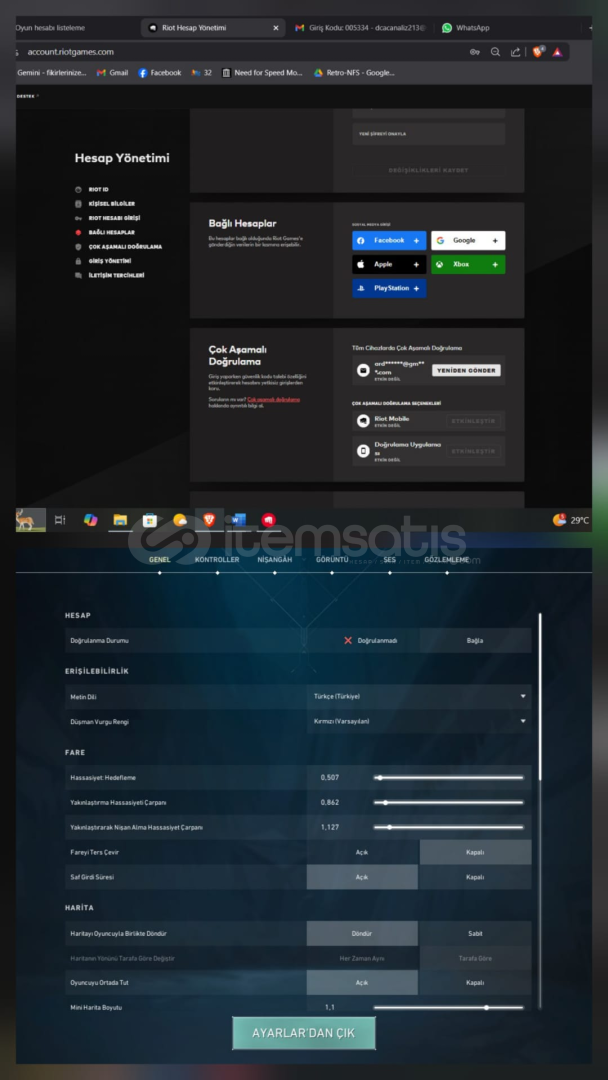Screen dimensions: 608x1080
Task: Open File Explorer from the taskbar
Action: click(120, 520)
